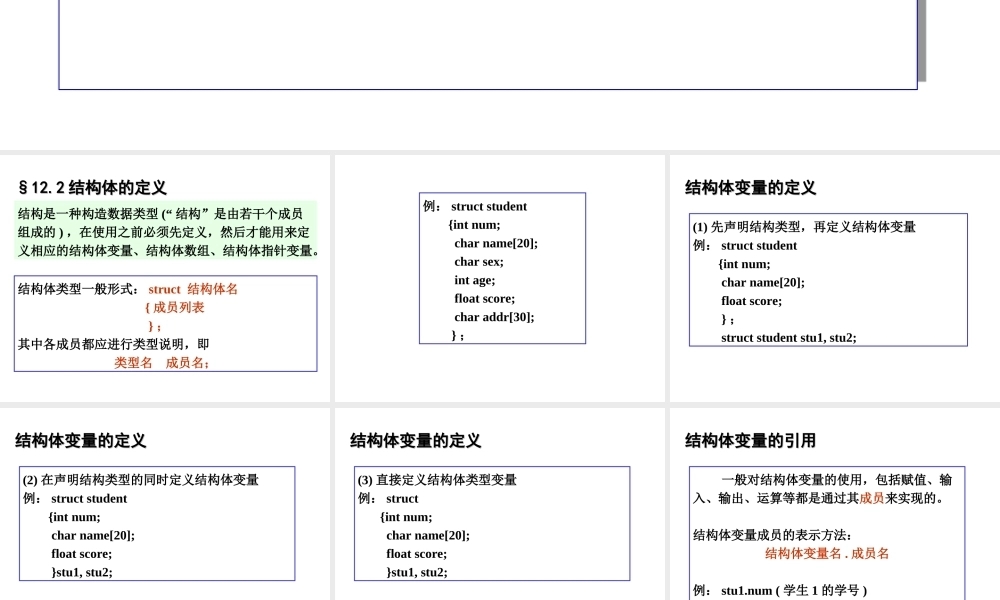Click the green highlighted paragraph about 结构是一种构造数据类型
The height and width of the screenshot is (600, 1000).
166,232
